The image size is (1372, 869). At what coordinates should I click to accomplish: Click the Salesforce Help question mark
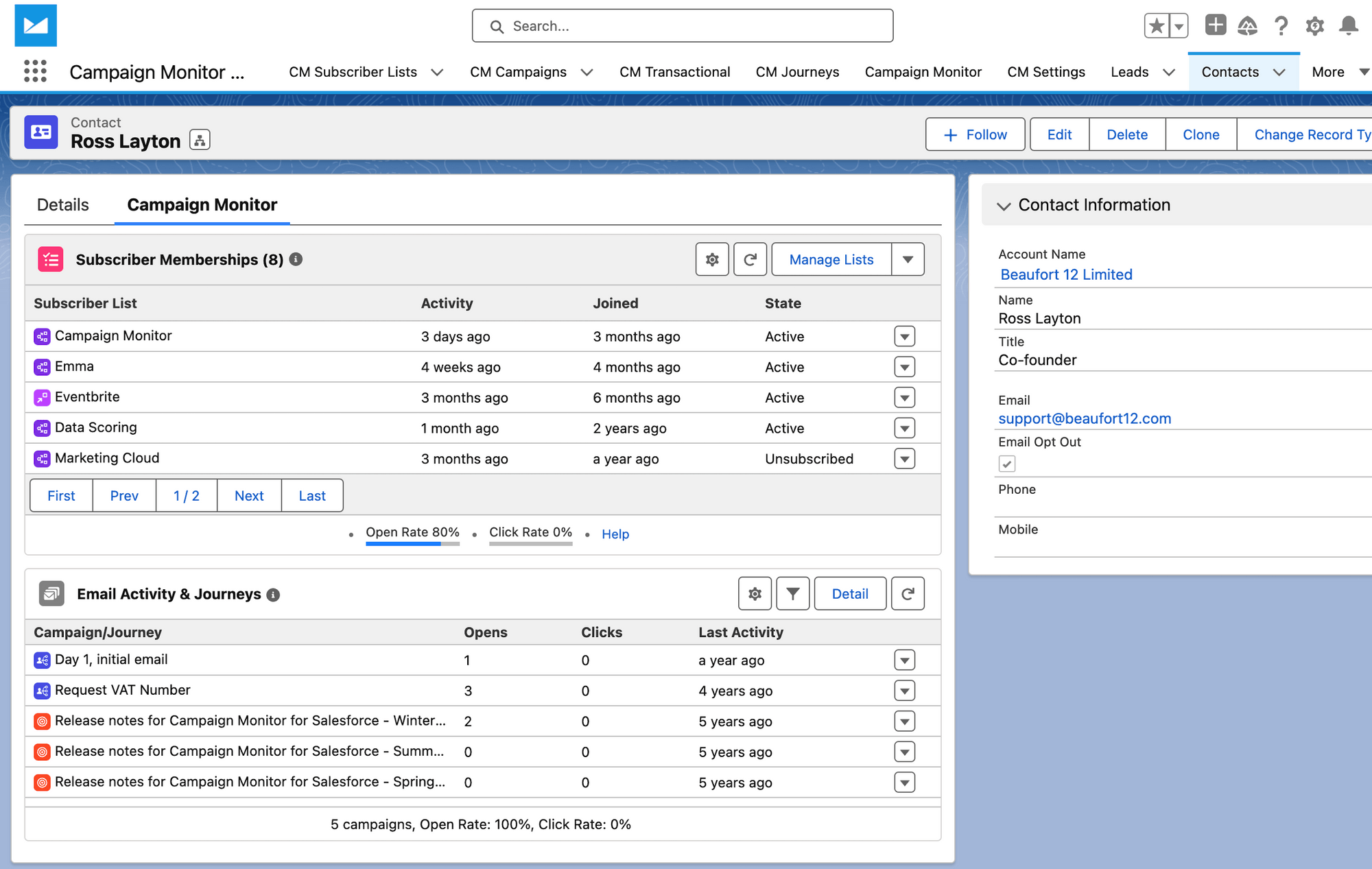[x=1280, y=26]
